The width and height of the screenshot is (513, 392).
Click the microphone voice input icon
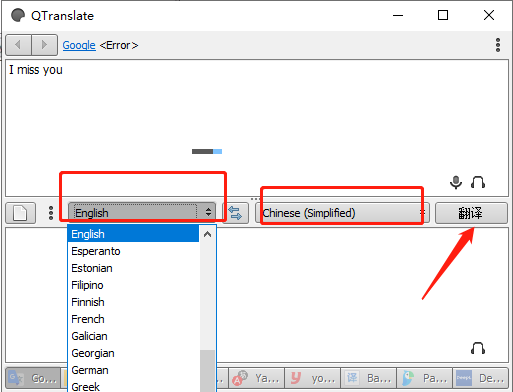456,182
